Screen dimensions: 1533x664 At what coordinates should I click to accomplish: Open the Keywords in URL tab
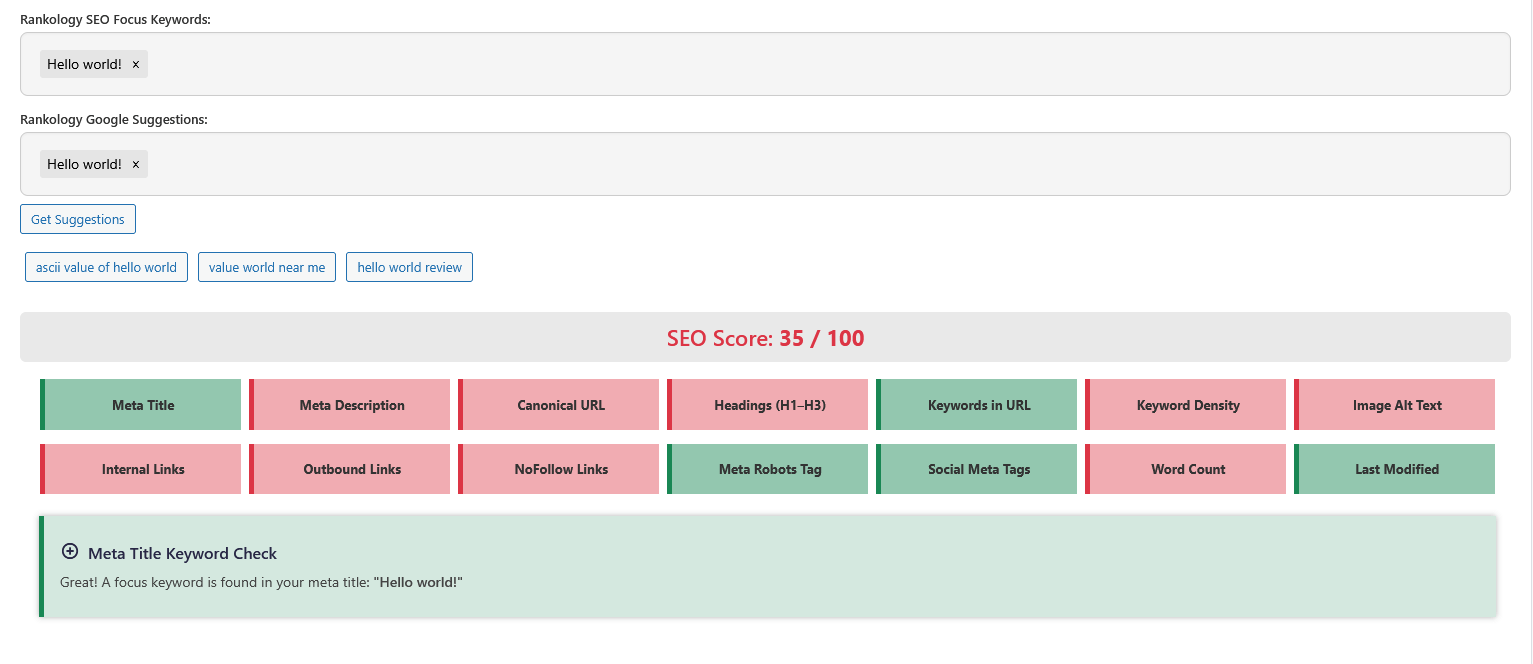(x=978, y=405)
